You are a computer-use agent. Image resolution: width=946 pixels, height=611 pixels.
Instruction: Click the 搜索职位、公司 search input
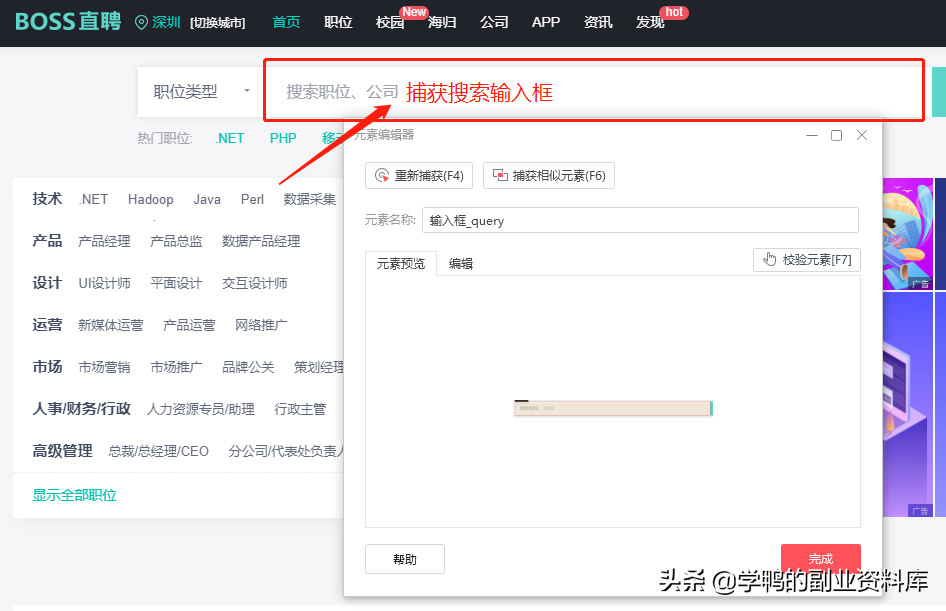pos(594,92)
